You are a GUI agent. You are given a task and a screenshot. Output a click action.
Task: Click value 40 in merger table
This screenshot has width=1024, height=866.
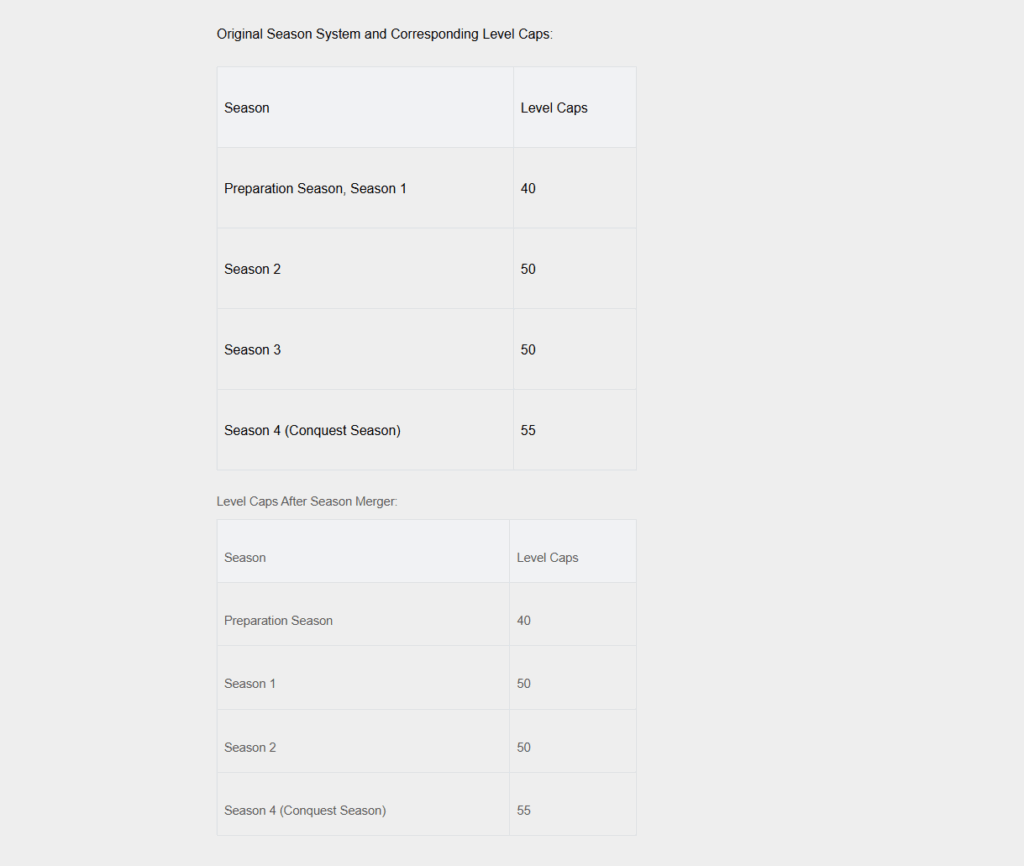(x=524, y=620)
